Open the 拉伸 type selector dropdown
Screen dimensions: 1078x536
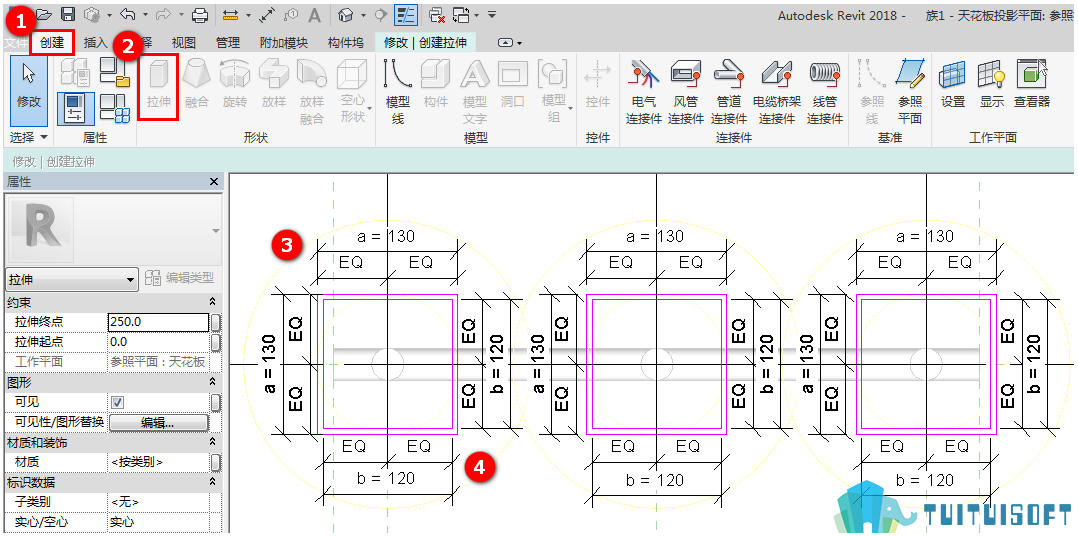(x=72, y=280)
